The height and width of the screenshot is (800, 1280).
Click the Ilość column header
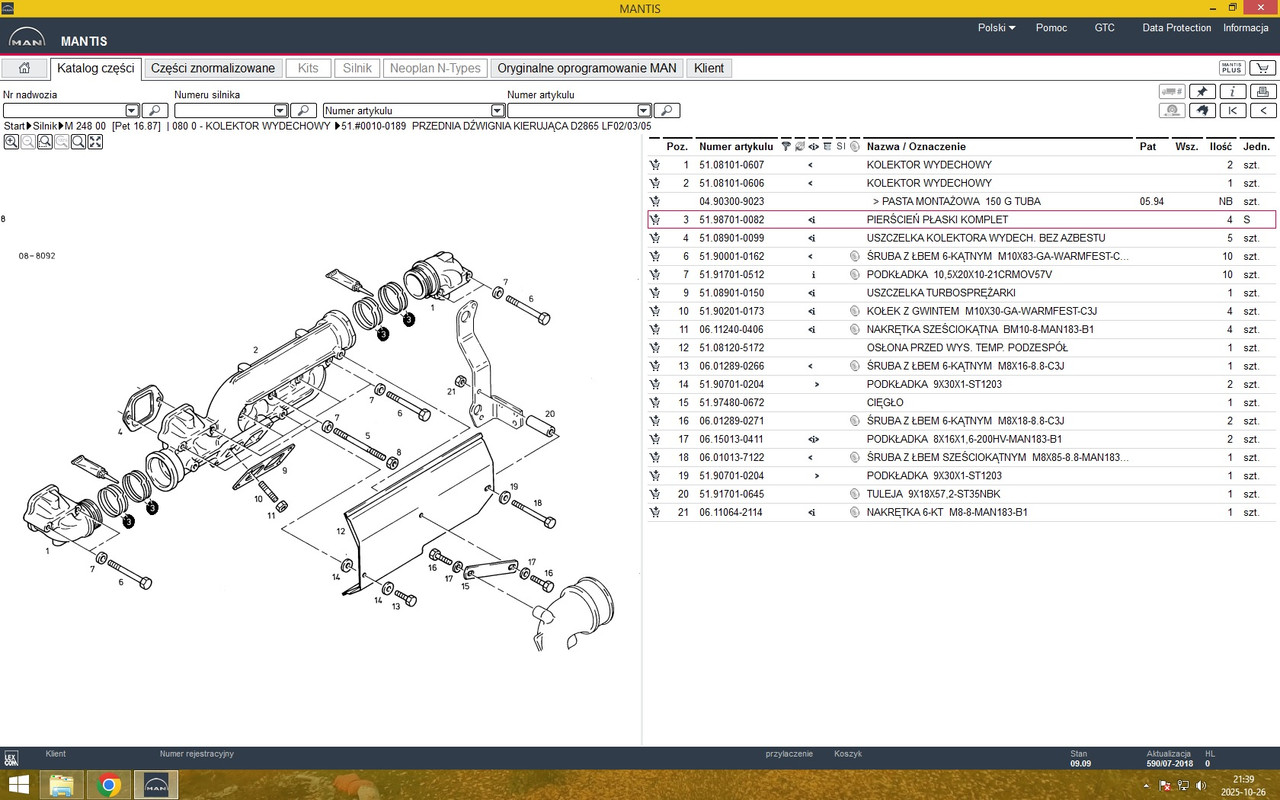tap(1220, 146)
